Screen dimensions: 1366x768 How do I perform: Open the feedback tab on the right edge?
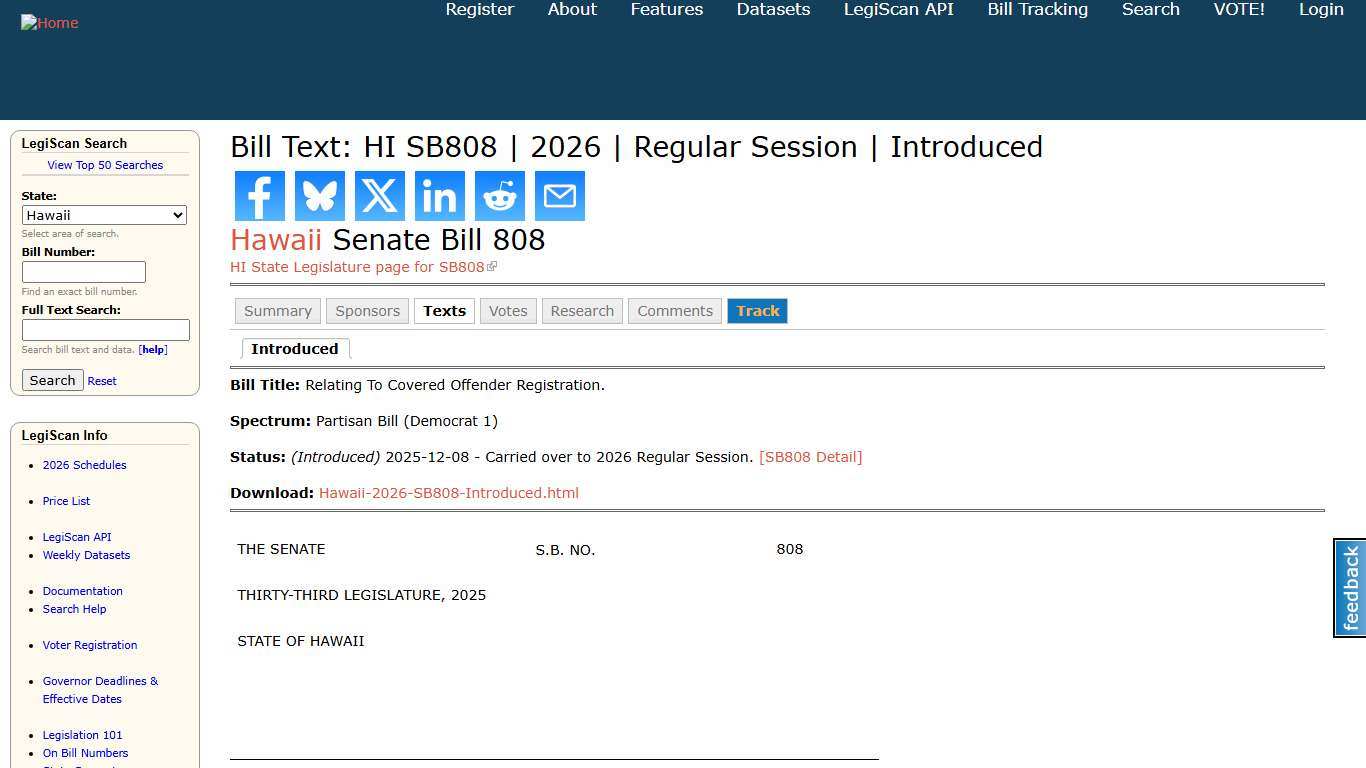click(x=1349, y=588)
